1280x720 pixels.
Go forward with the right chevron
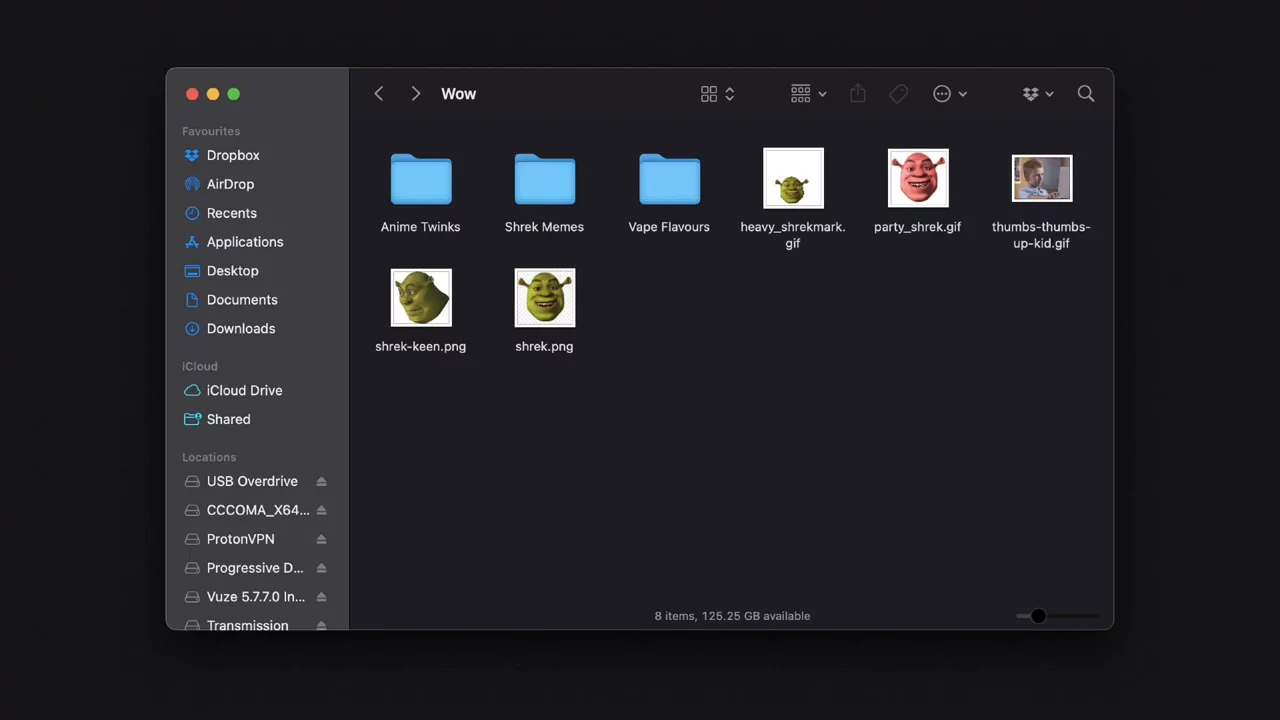[415, 94]
